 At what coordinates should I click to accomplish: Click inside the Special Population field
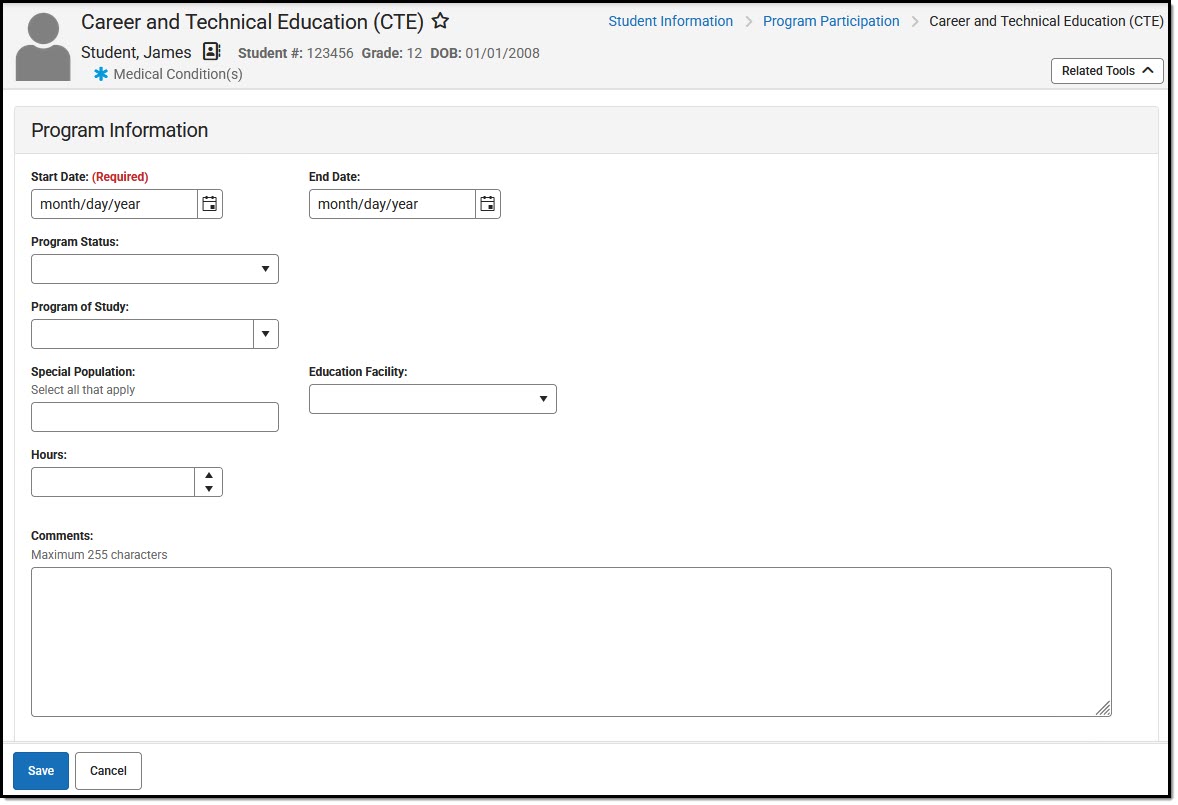coord(154,416)
